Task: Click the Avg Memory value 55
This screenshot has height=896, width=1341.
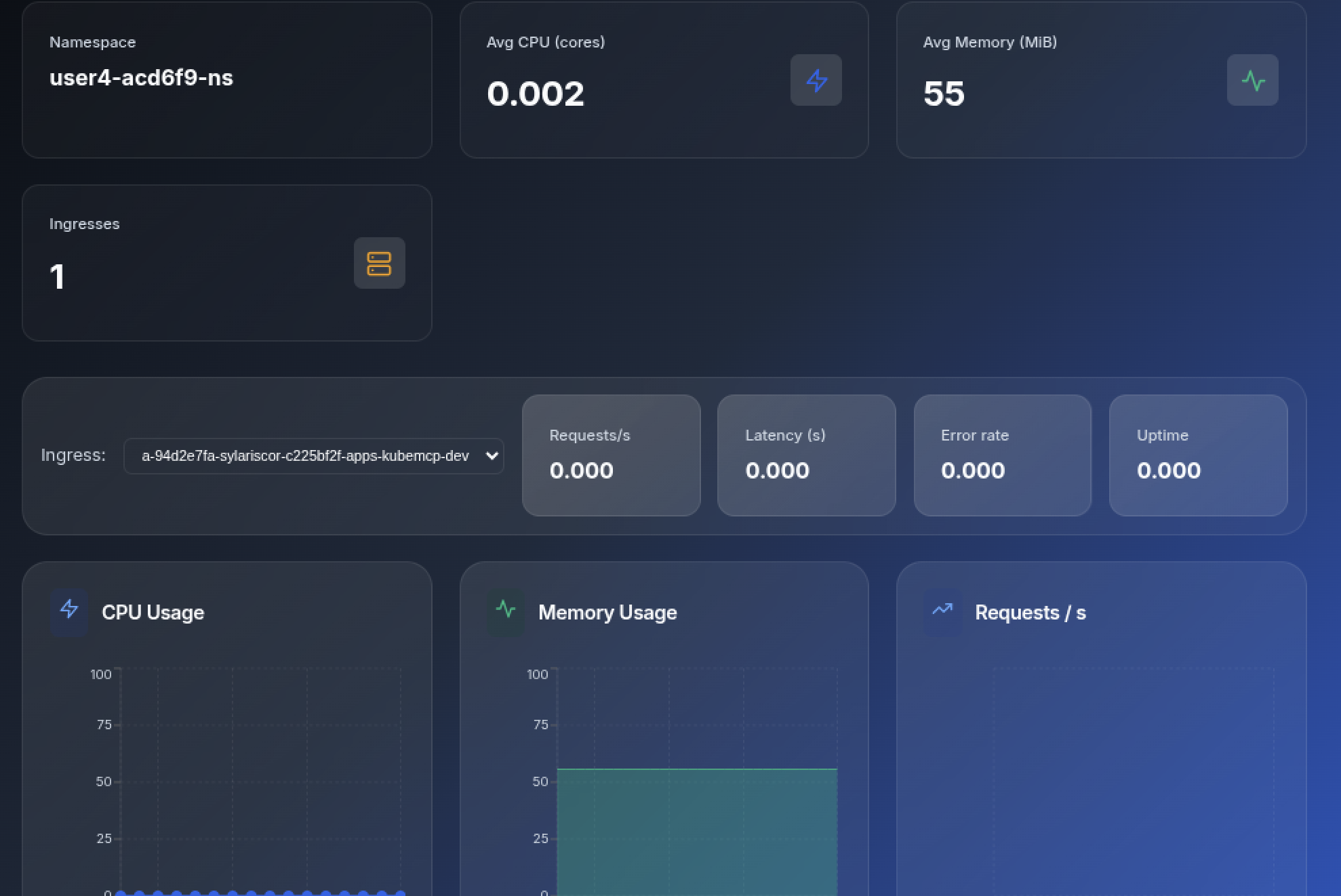Action: [x=944, y=94]
